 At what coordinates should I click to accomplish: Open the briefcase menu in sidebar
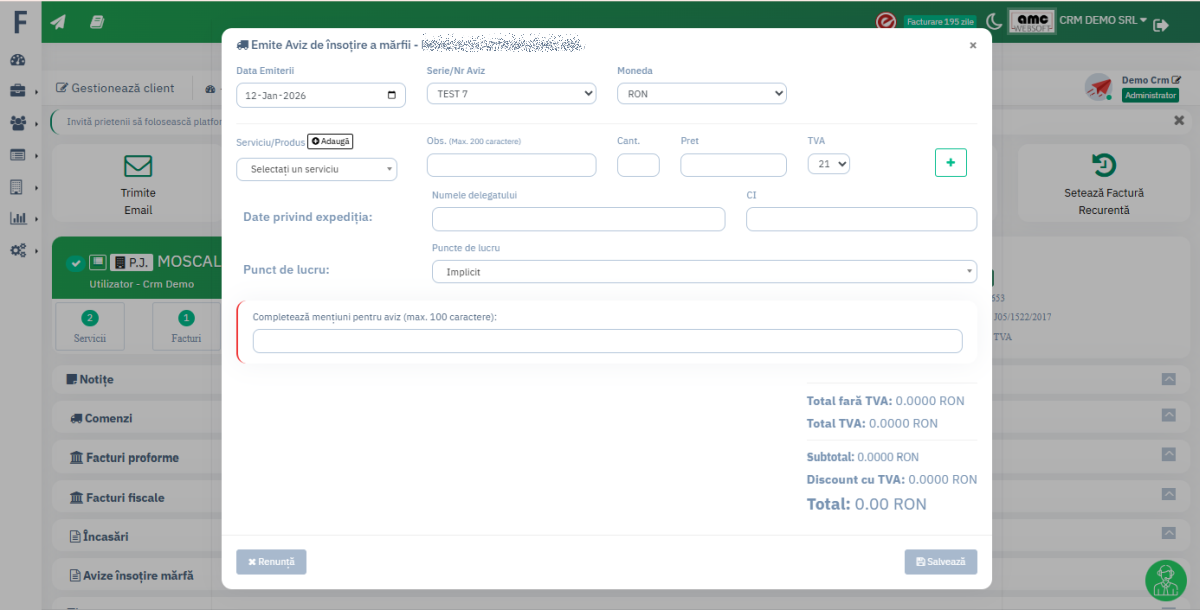click(x=18, y=91)
